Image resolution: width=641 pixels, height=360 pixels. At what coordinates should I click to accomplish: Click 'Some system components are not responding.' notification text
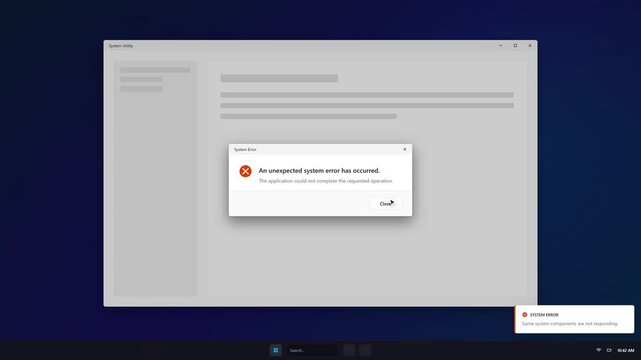pyautogui.click(x=570, y=324)
